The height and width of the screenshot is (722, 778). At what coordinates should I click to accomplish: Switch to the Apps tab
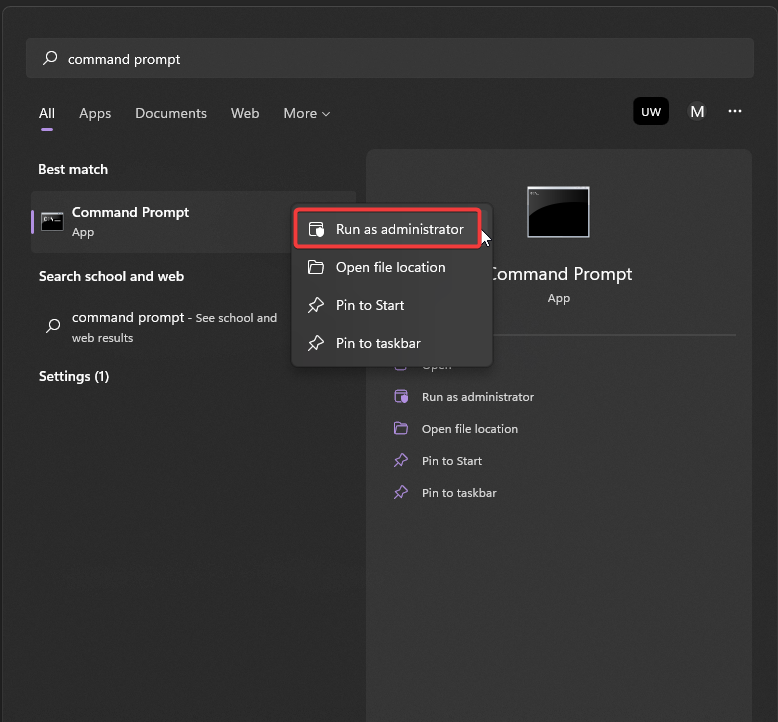(x=95, y=114)
